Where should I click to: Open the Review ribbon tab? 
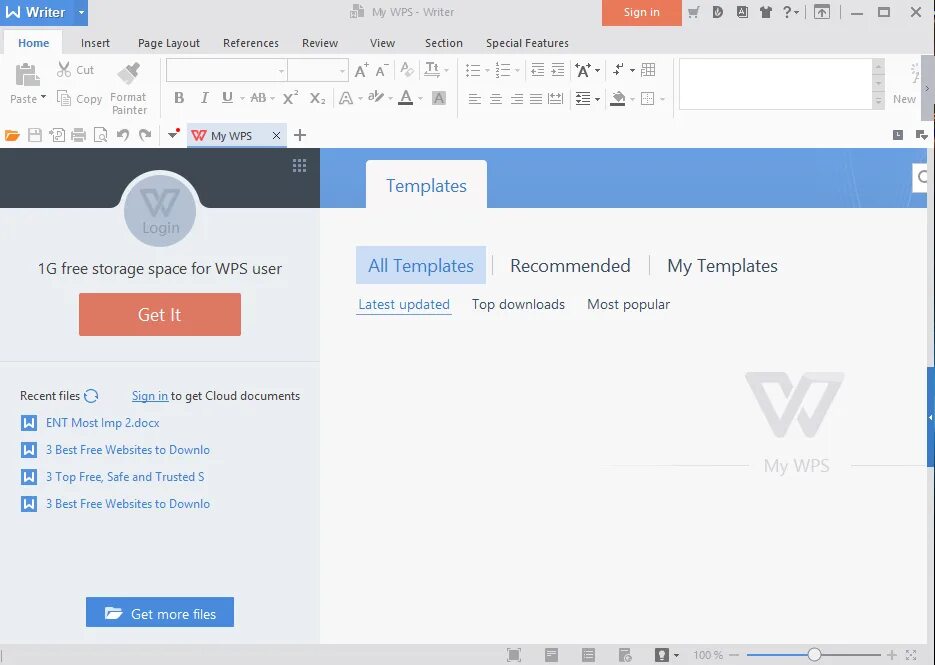click(x=320, y=43)
